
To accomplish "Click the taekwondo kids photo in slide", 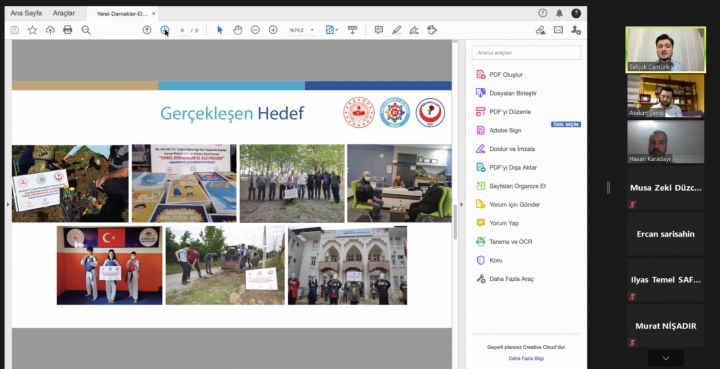I will [109, 265].
